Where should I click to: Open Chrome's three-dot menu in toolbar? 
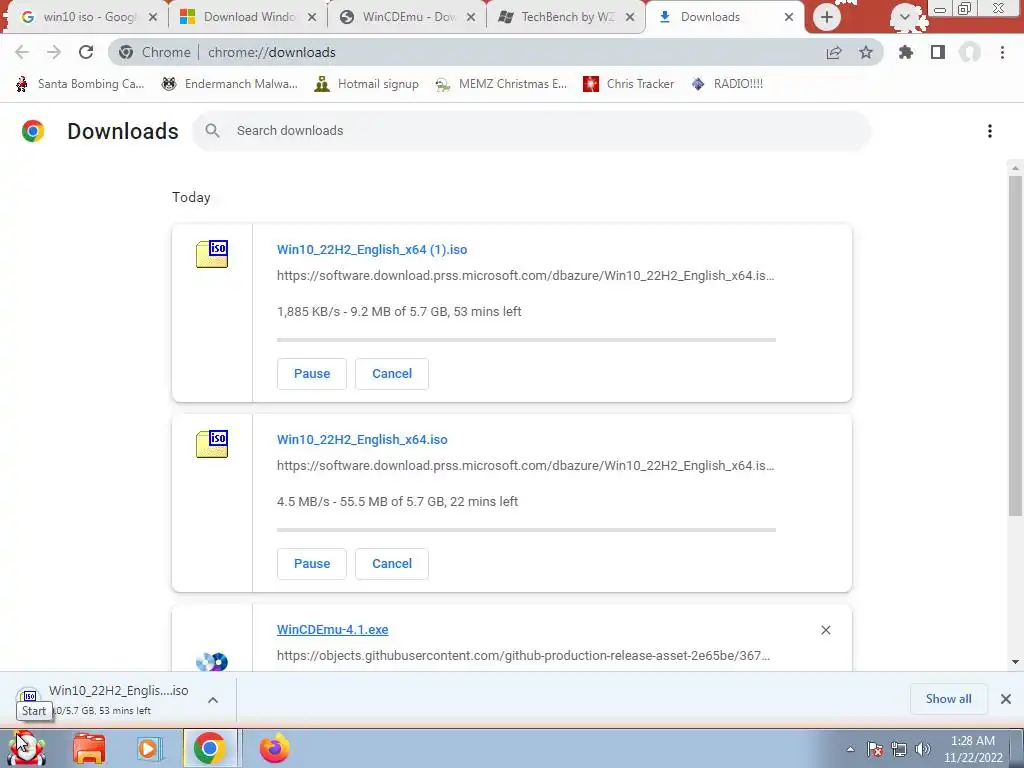click(1002, 52)
